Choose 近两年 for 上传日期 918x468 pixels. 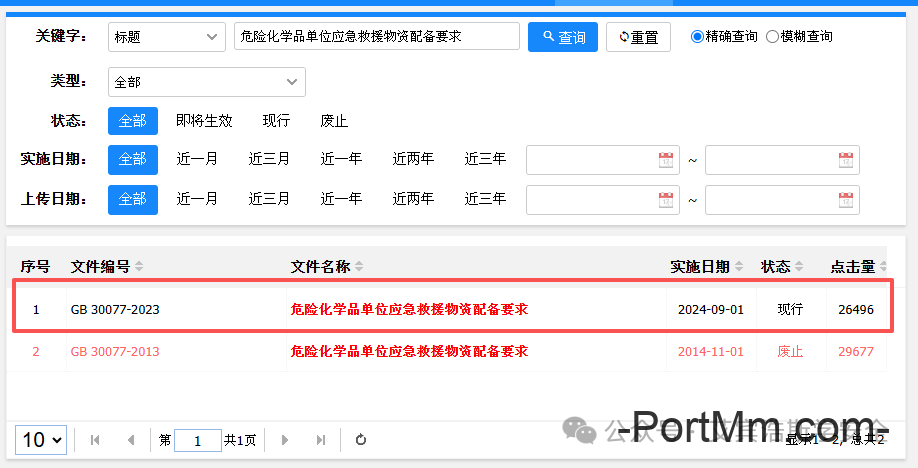pyautogui.click(x=413, y=199)
